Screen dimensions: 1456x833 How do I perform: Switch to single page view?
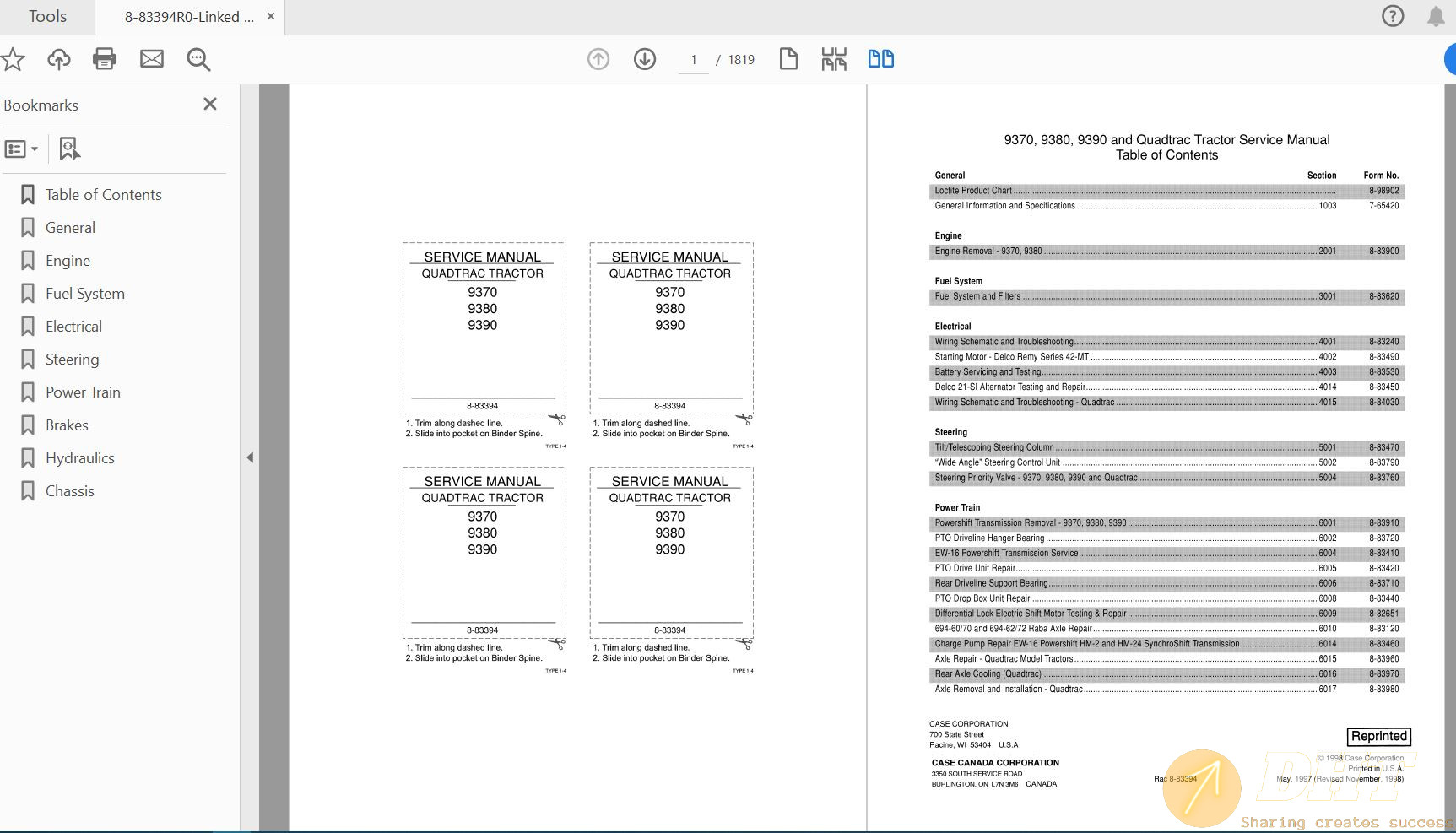point(788,59)
